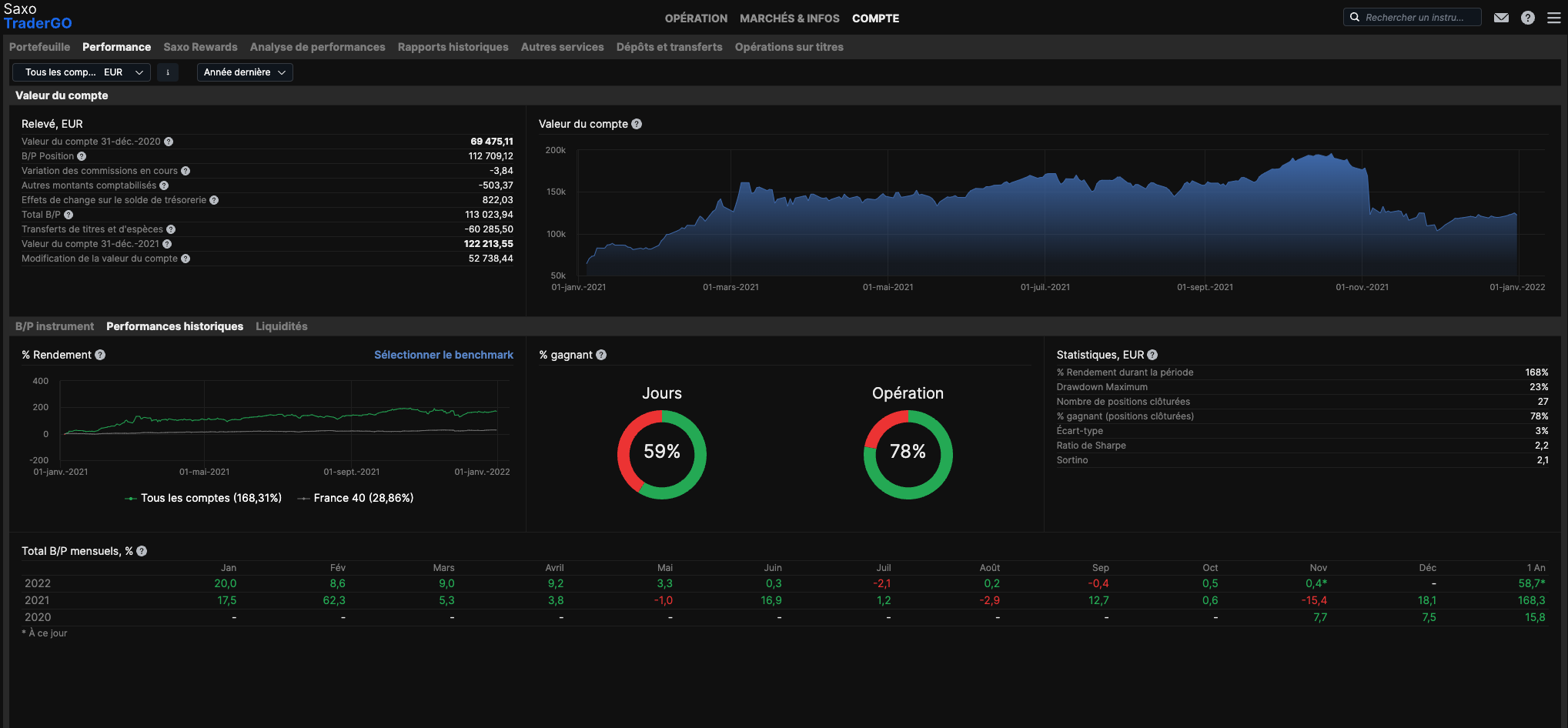The width and height of the screenshot is (1568, 728).
Task: Toggle Tous les comptes series in chart legend
Action: (203, 498)
